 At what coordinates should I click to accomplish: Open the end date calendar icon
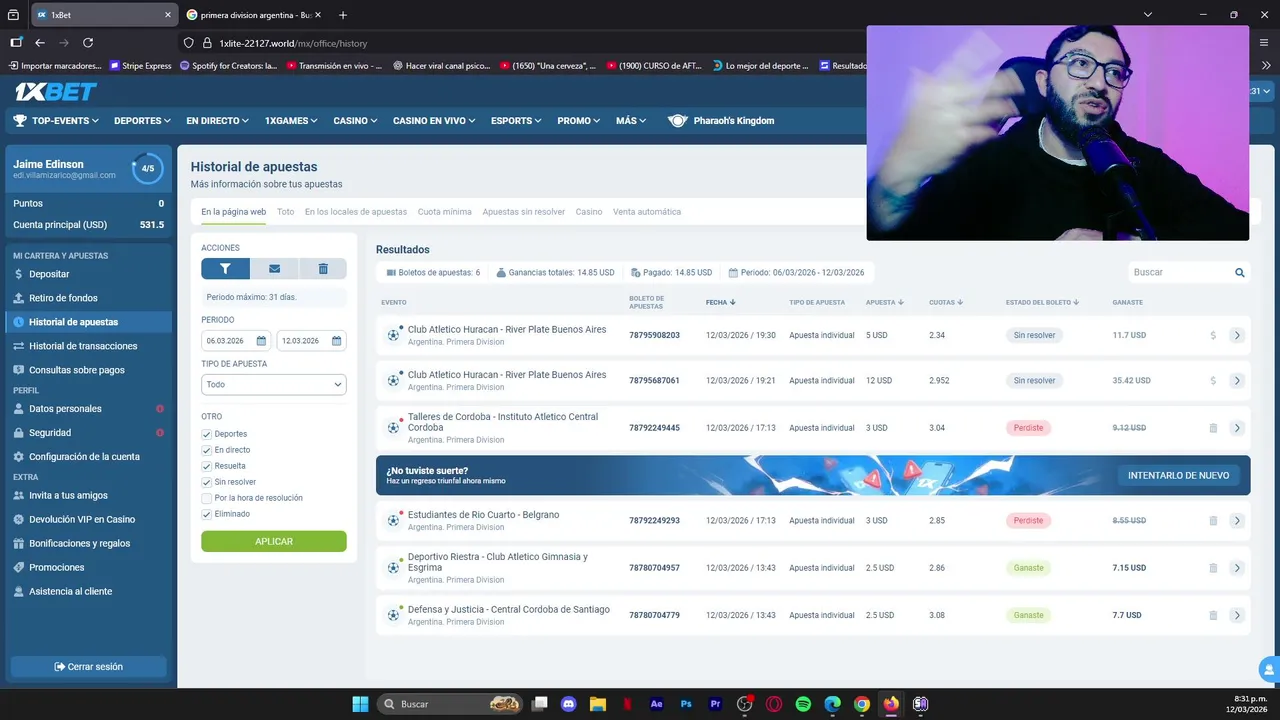337,341
